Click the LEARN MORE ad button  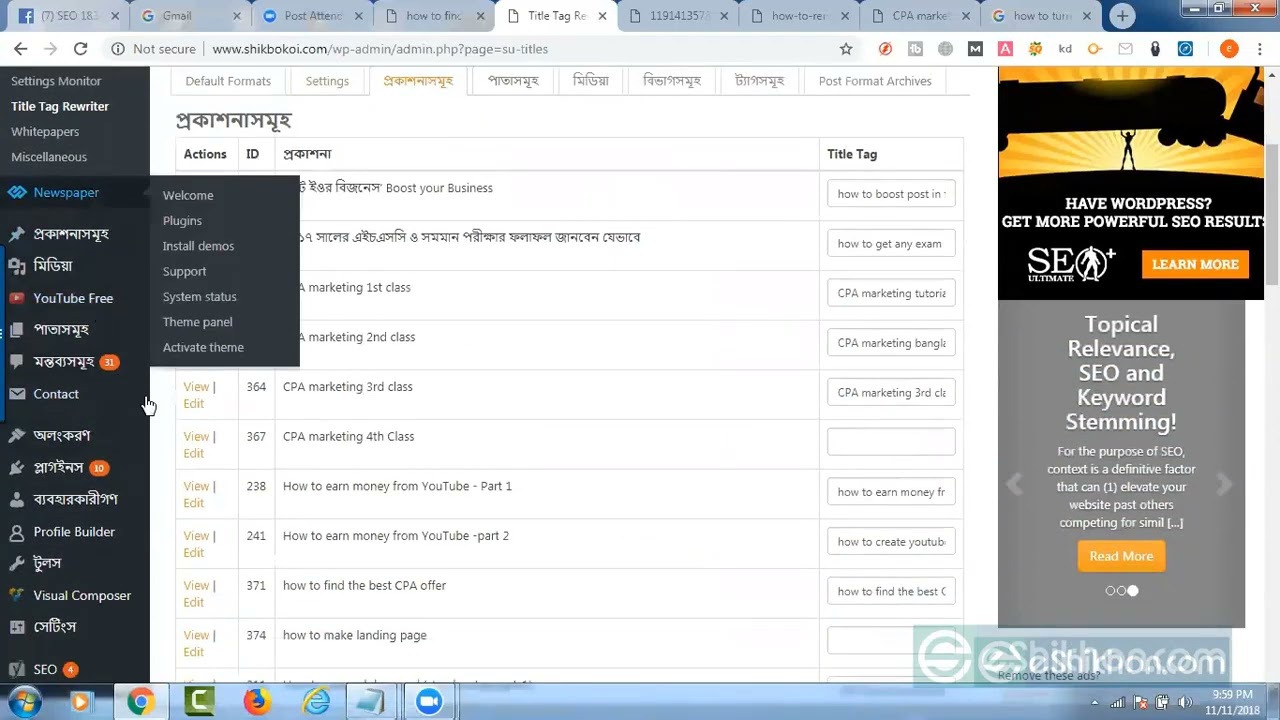(1194, 264)
